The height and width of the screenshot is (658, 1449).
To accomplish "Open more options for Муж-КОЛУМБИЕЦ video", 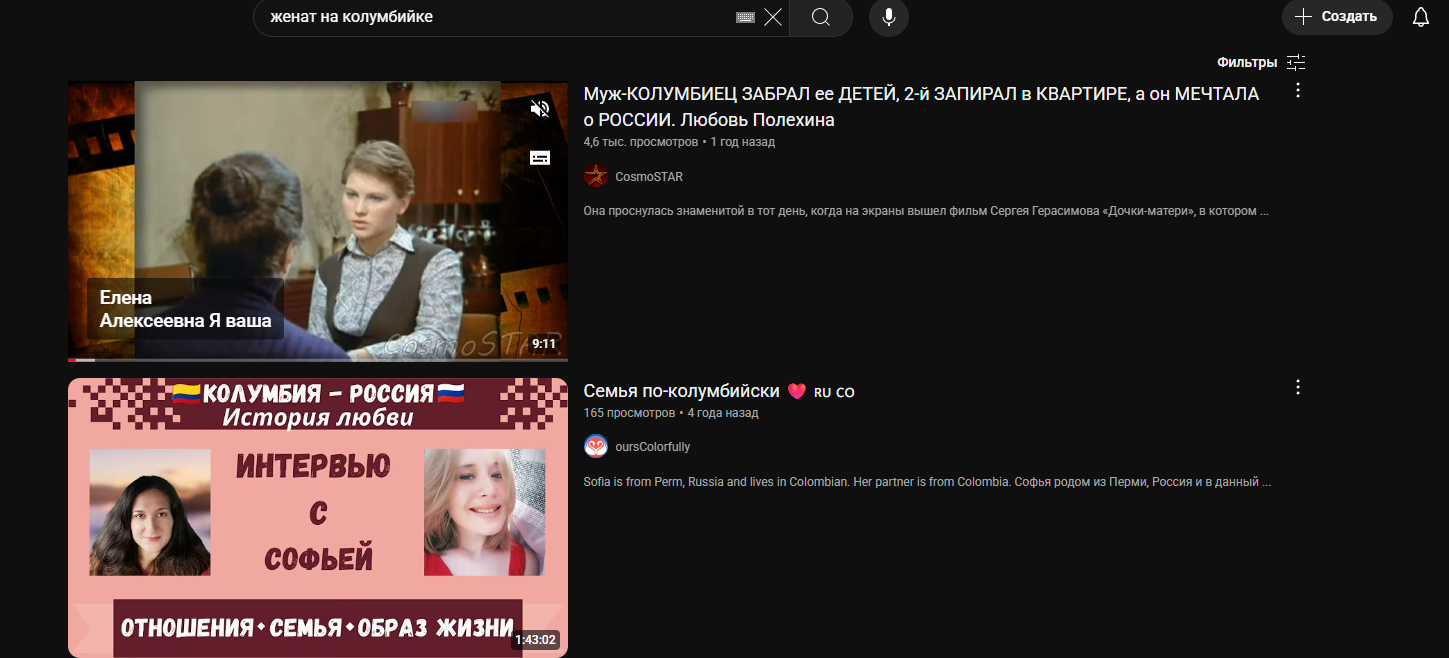I will 1298,91.
